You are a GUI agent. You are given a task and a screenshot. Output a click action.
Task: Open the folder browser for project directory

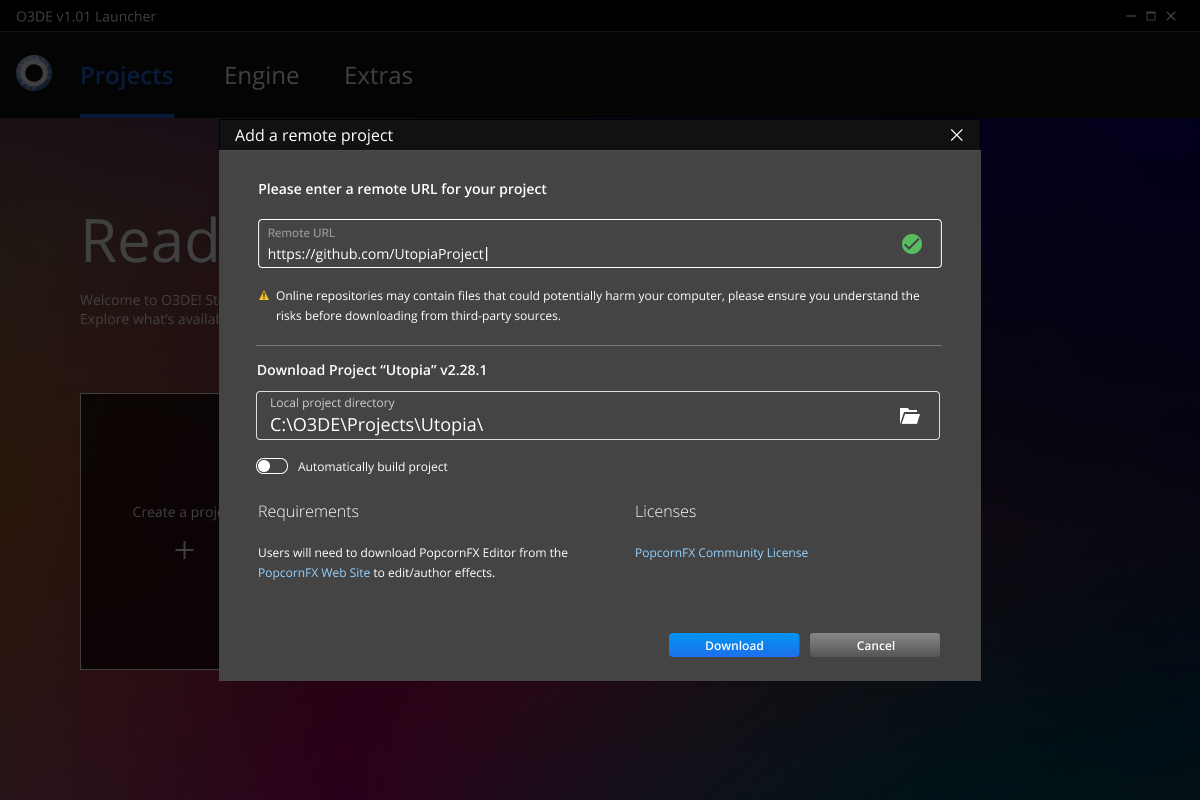coord(910,415)
